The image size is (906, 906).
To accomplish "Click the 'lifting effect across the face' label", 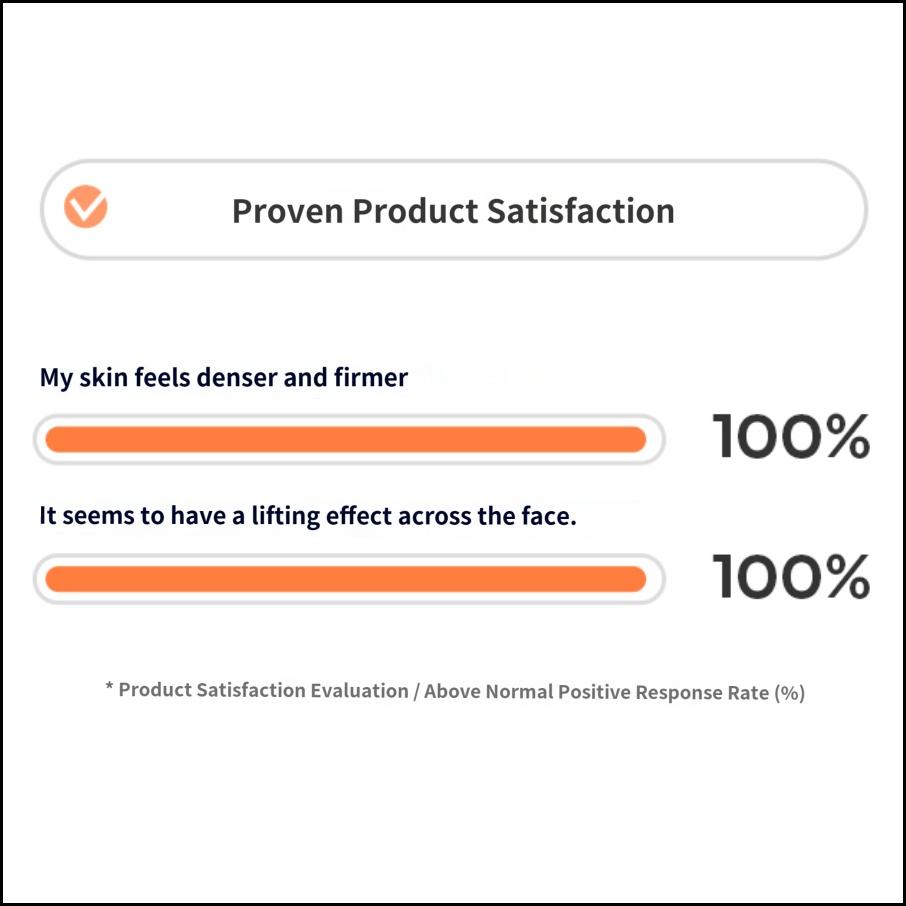I will pos(308,516).
